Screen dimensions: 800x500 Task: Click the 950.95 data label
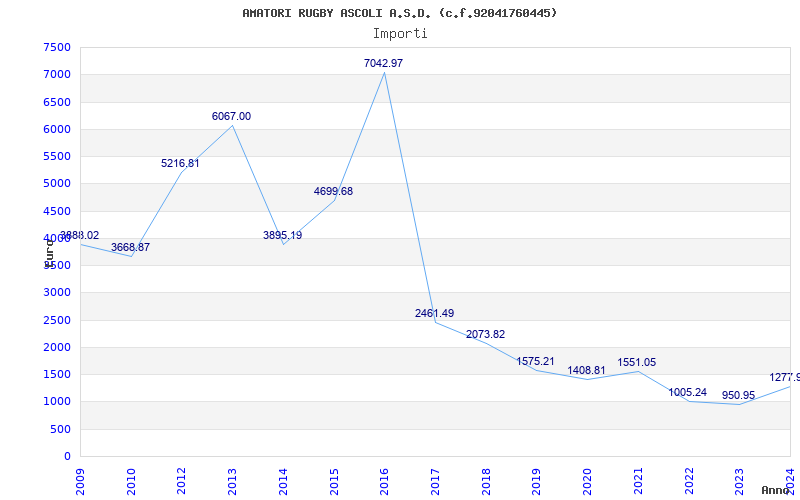(x=738, y=396)
